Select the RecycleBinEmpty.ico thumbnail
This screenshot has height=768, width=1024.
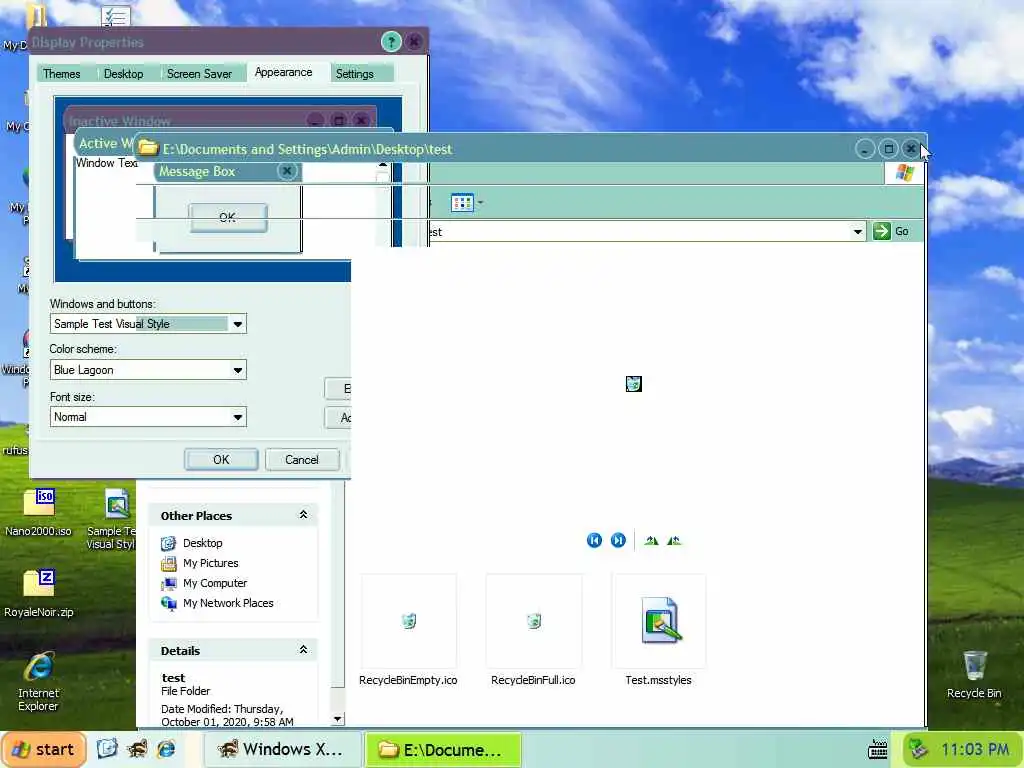[x=409, y=621]
